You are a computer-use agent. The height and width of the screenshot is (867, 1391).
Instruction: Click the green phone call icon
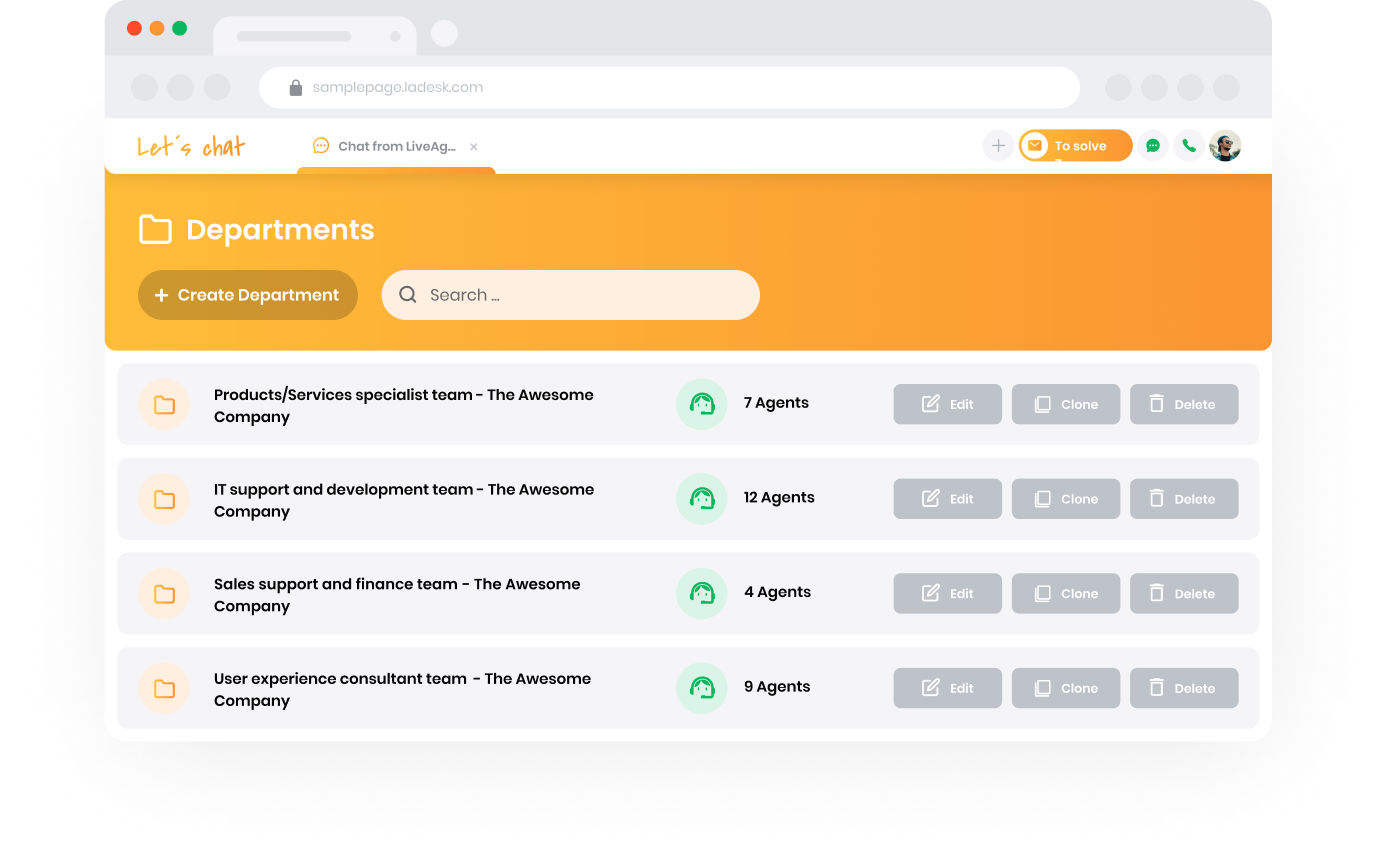point(1188,146)
